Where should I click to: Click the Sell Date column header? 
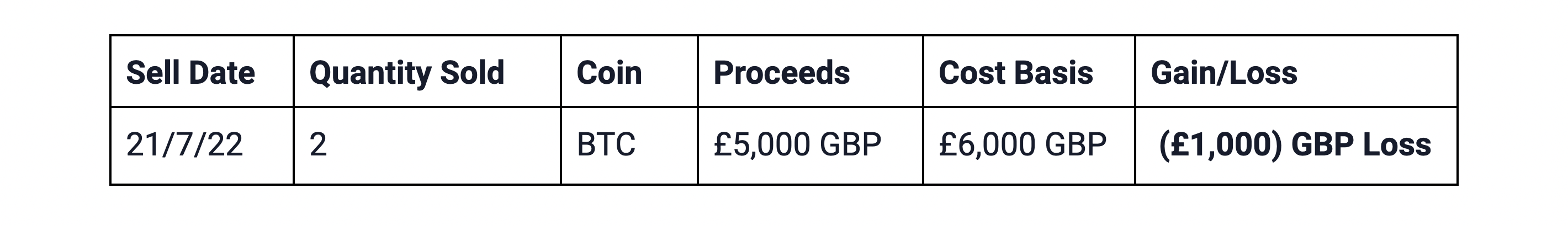190,73
